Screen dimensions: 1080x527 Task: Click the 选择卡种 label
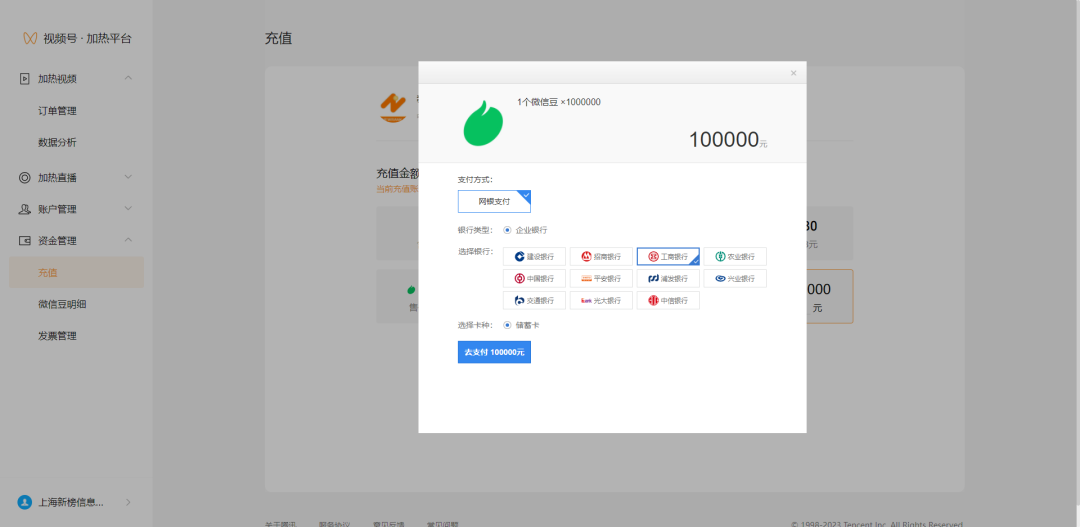(475, 324)
